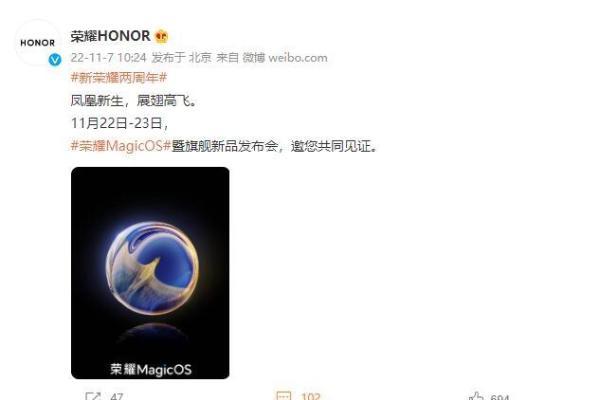Open comments via the comment bubble icon
The width and height of the screenshot is (600, 400).
(284, 396)
